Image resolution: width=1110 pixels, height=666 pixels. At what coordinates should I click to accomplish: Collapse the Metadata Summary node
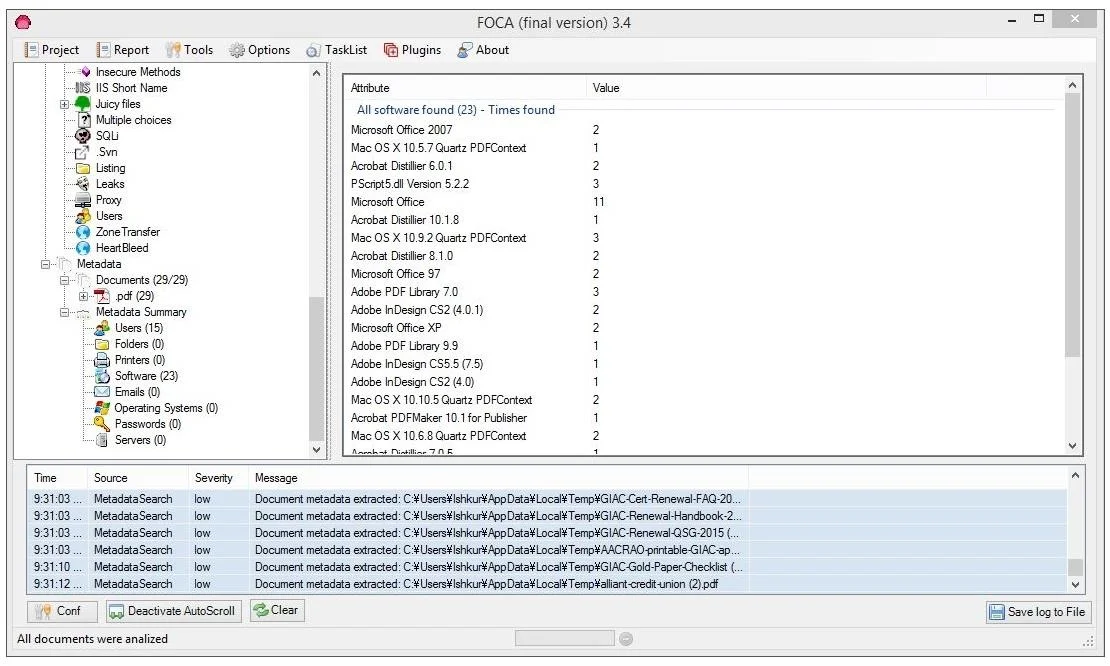(64, 312)
